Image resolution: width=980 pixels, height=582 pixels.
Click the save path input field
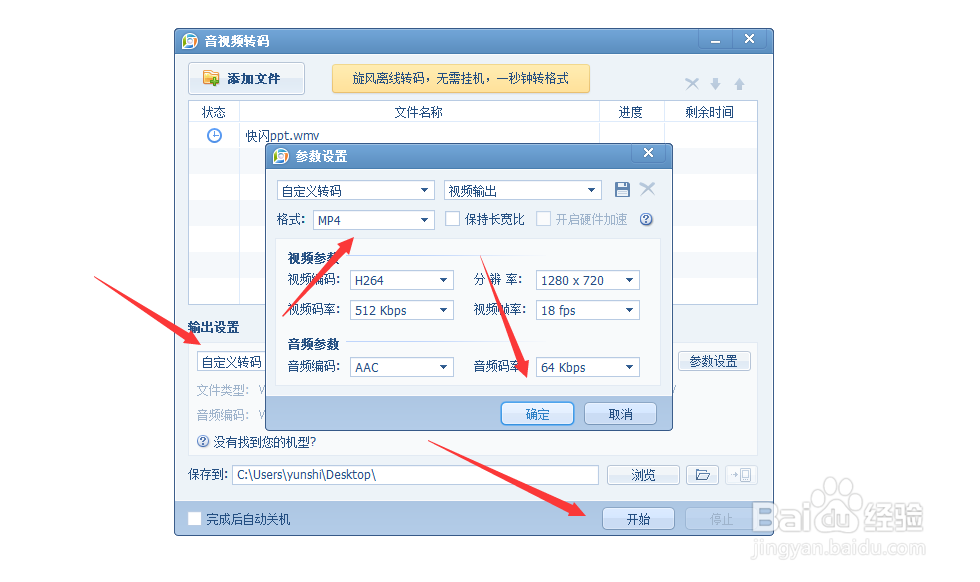pyautogui.click(x=415, y=474)
